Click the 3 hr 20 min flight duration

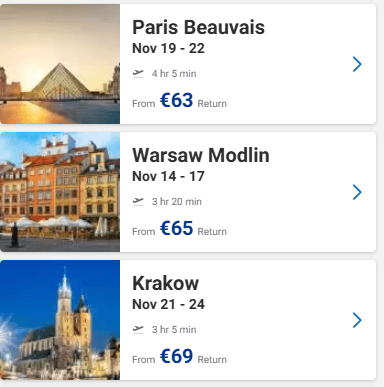(x=177, y=201)
